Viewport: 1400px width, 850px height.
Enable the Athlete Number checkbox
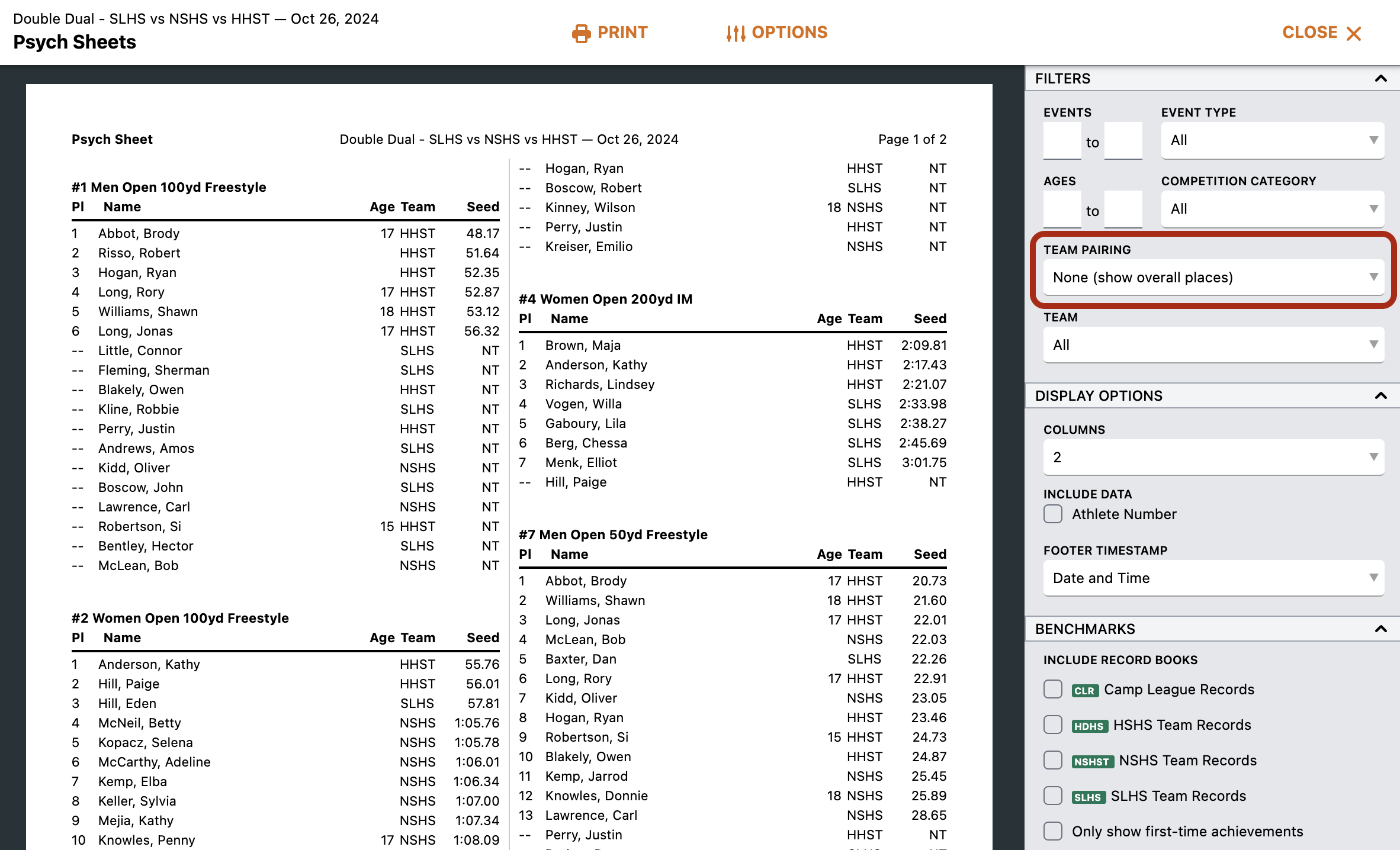tap(1053, 514)
